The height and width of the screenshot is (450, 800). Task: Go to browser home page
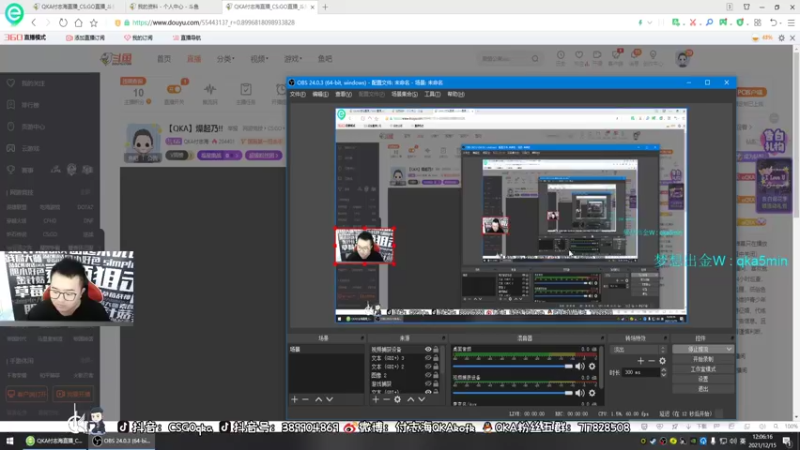tap(78, 22)
